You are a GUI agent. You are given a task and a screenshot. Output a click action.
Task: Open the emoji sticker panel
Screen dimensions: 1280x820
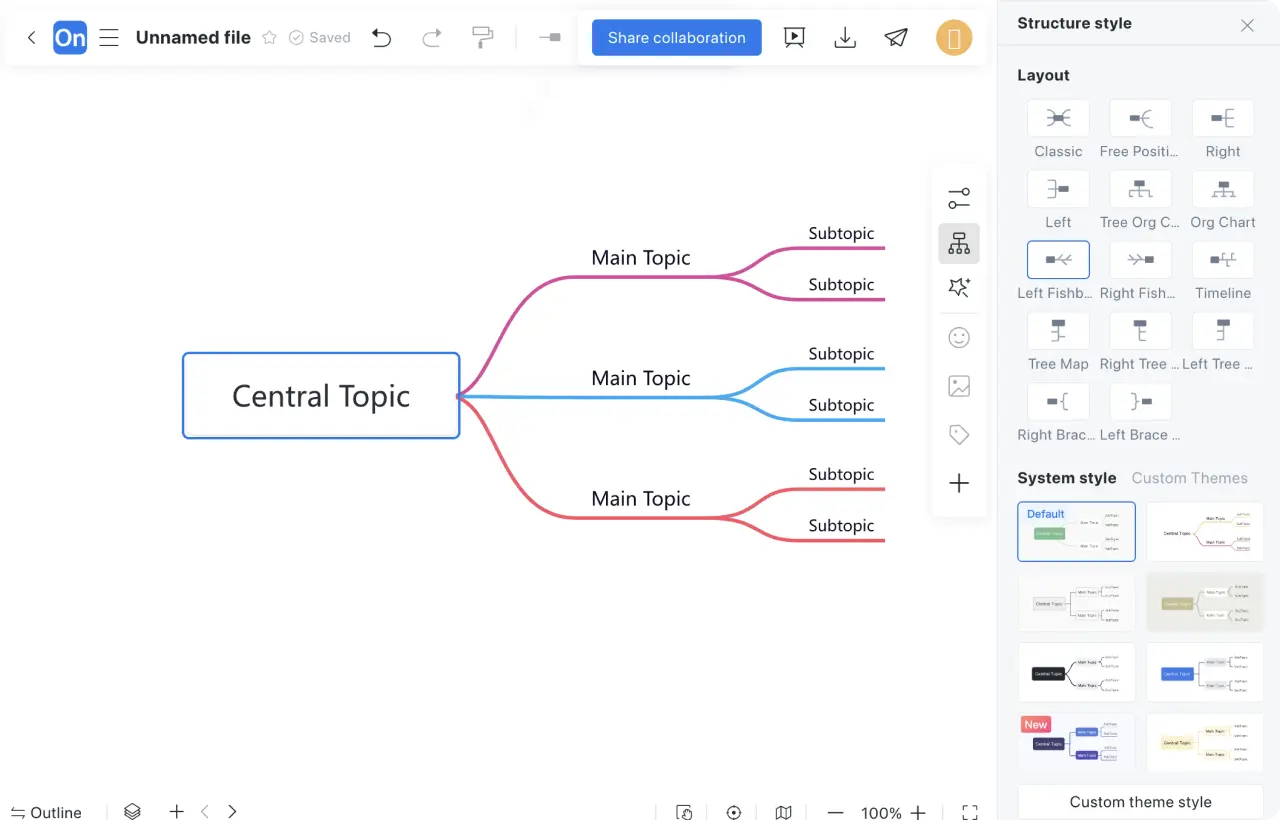958,338
